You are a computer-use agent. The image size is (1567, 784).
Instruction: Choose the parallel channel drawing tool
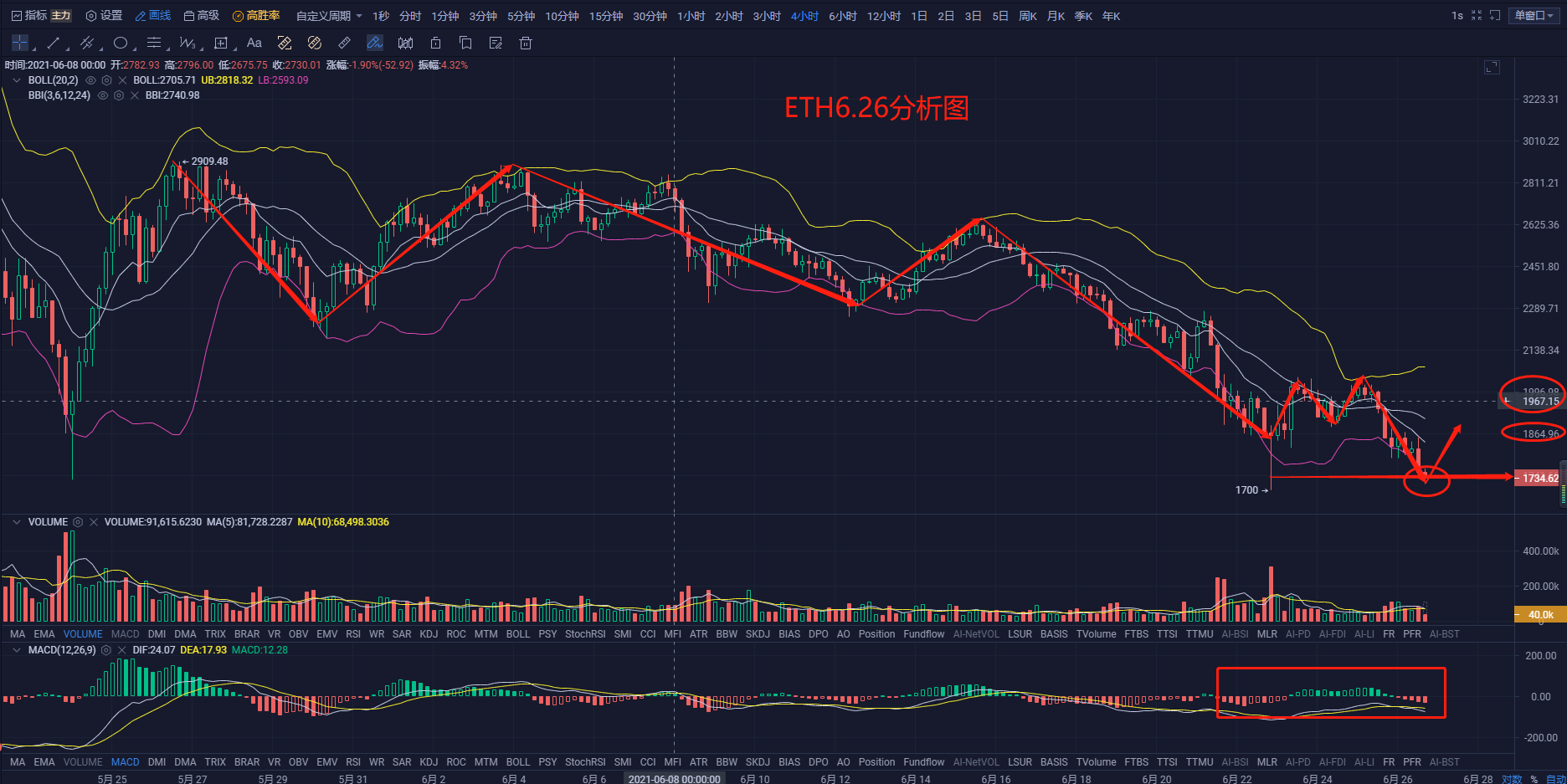tap(86, 43)
